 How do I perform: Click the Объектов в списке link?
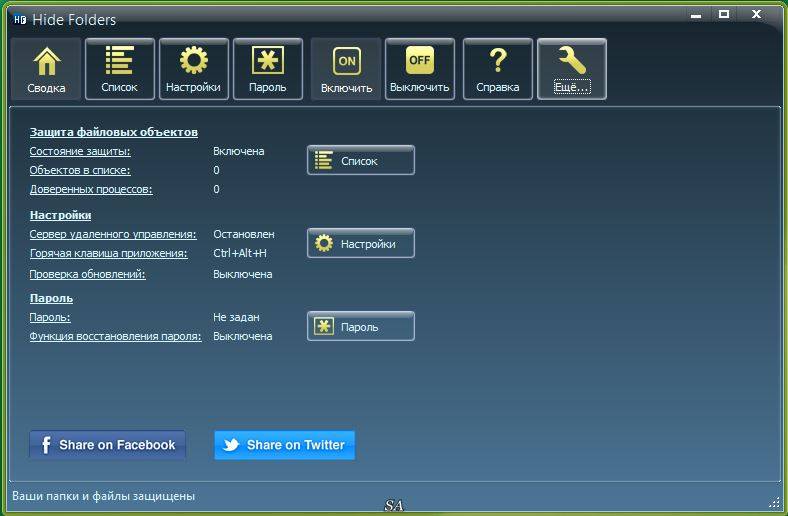pyautogui.click(x=80, y=170)
